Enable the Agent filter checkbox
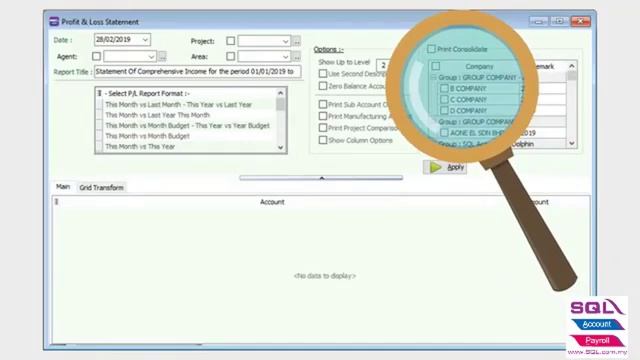This screenshot has height=360, width=640. pos(96,56)
